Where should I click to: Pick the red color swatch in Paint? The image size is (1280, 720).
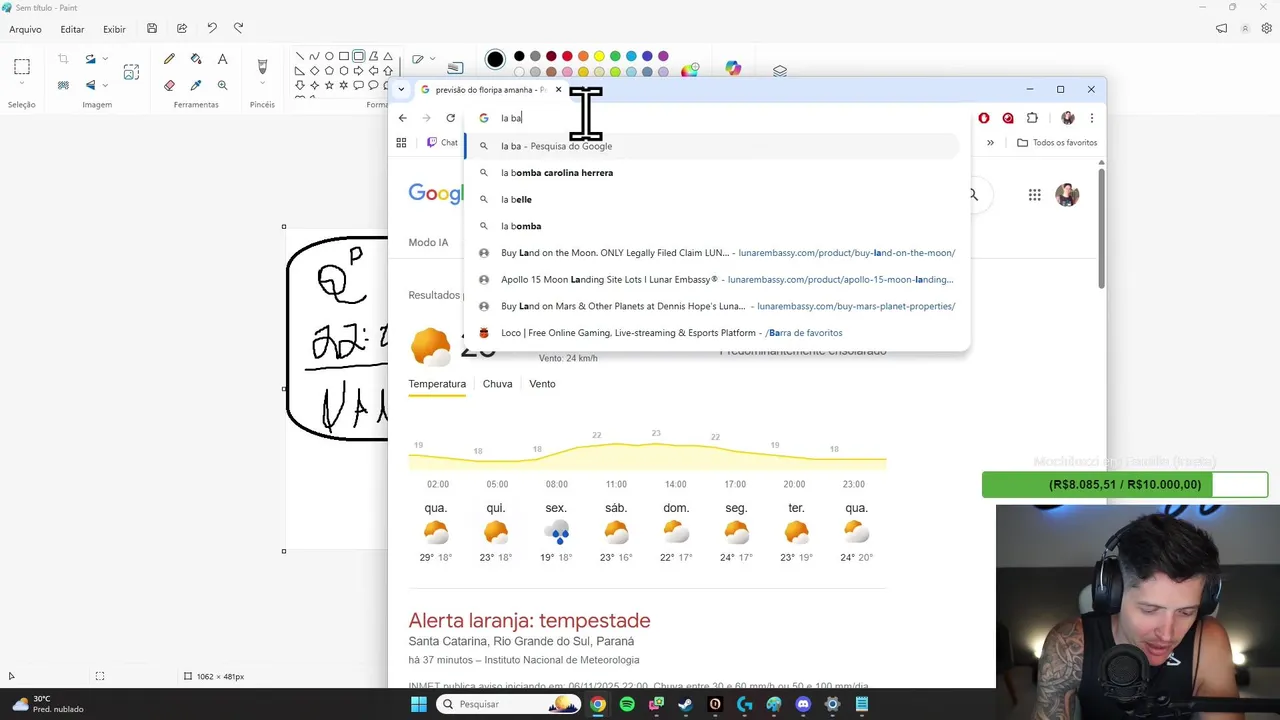point(567,56)
